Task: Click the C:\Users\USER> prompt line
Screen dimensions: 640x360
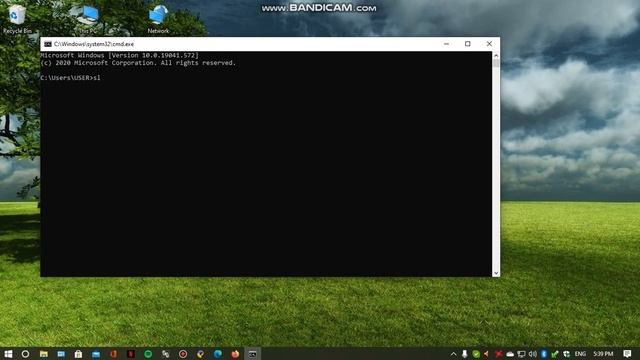Action: [70, 78]
